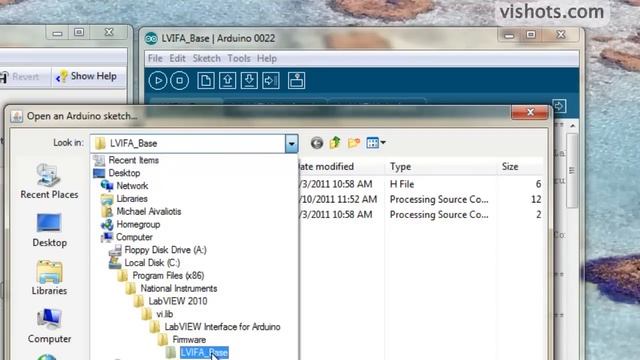Open the Arduino File menu
This screenshot has width=640, height=360.
155,58
